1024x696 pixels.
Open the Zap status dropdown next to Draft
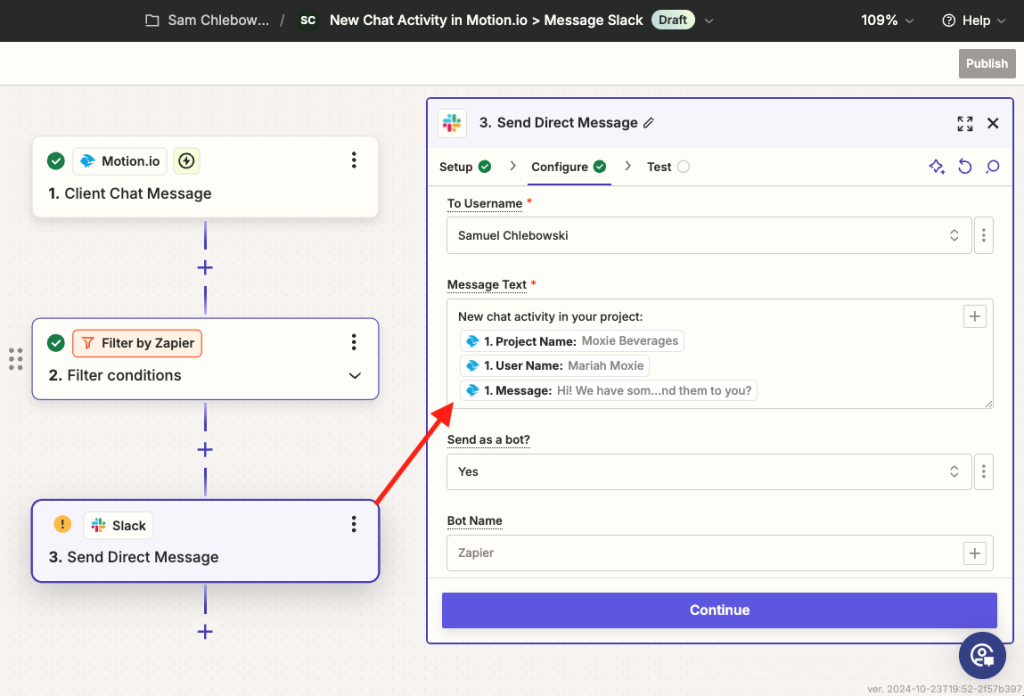(x=709, y=21)
